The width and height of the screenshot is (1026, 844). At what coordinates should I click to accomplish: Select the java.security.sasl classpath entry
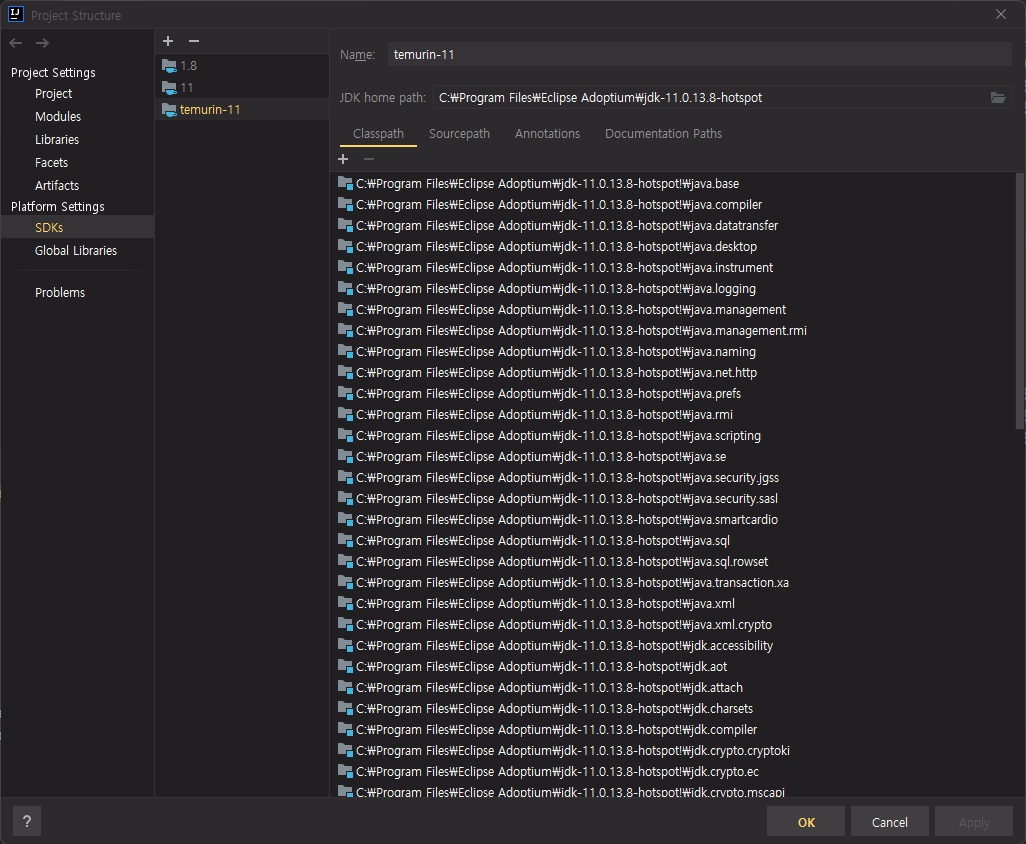coord(674,498)
